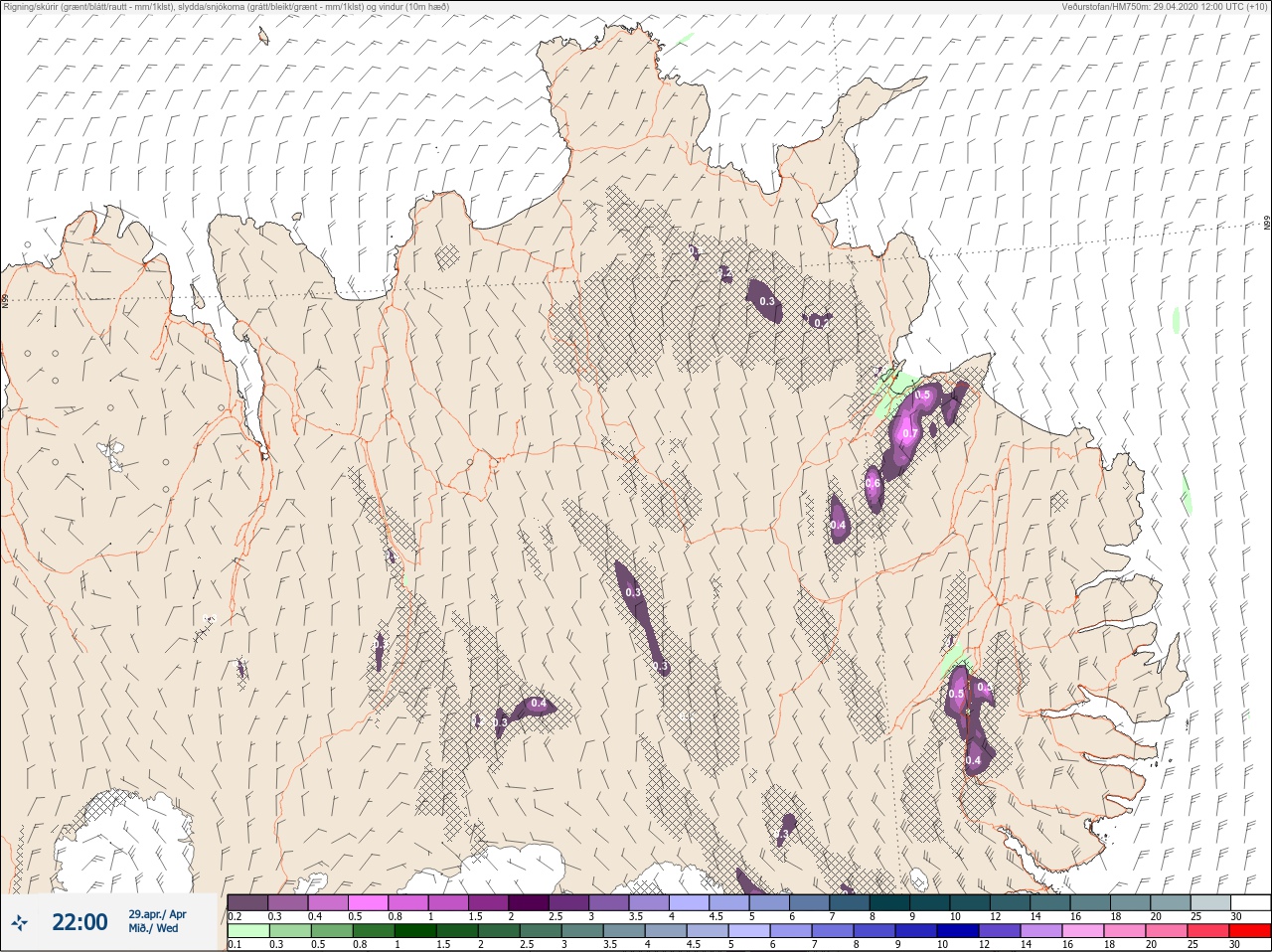Click the 0.7 precipitation label on the map
This screenshot has width=1272, height=952.
tap(909, 433)
